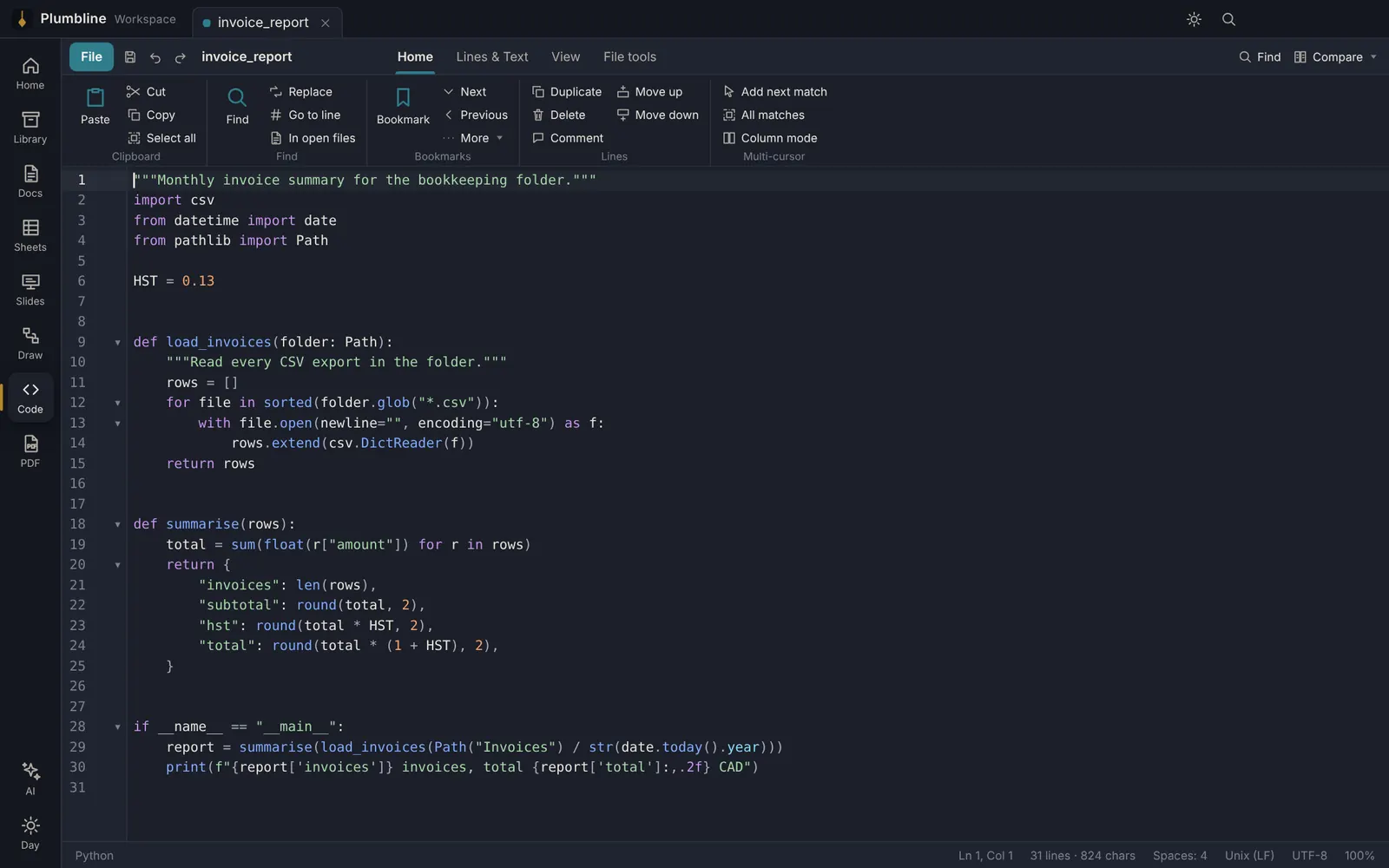
Task: Click the save icon next to File
Action: click(130, 57)
